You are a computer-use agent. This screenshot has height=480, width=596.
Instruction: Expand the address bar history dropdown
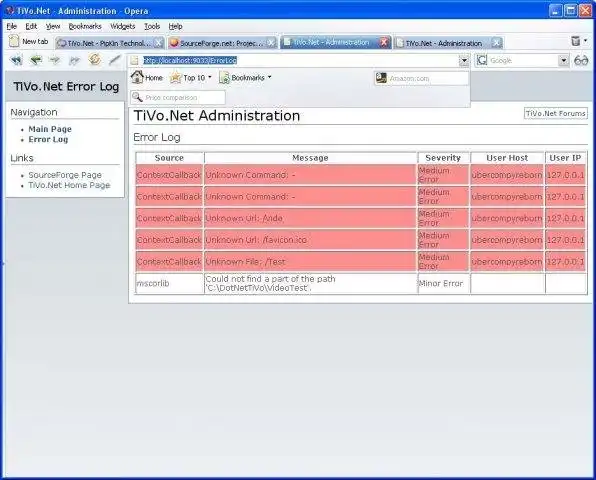[464, 60]
